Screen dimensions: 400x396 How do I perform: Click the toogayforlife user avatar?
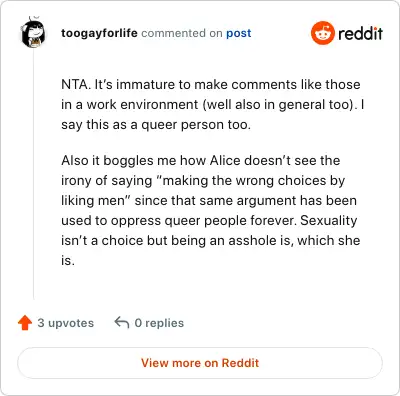click(33, 33)
